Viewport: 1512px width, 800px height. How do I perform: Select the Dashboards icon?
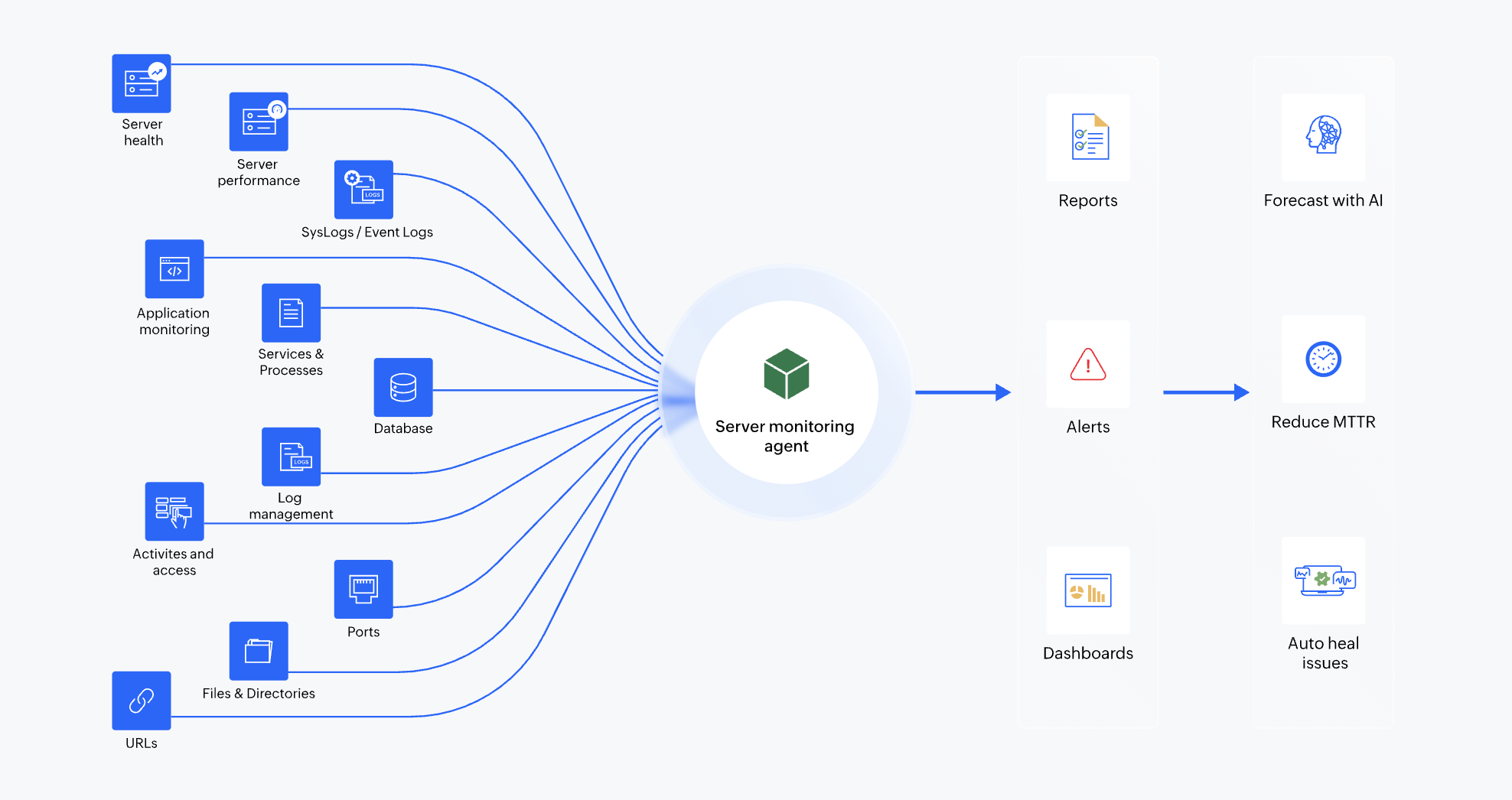tap(1088, 590)
